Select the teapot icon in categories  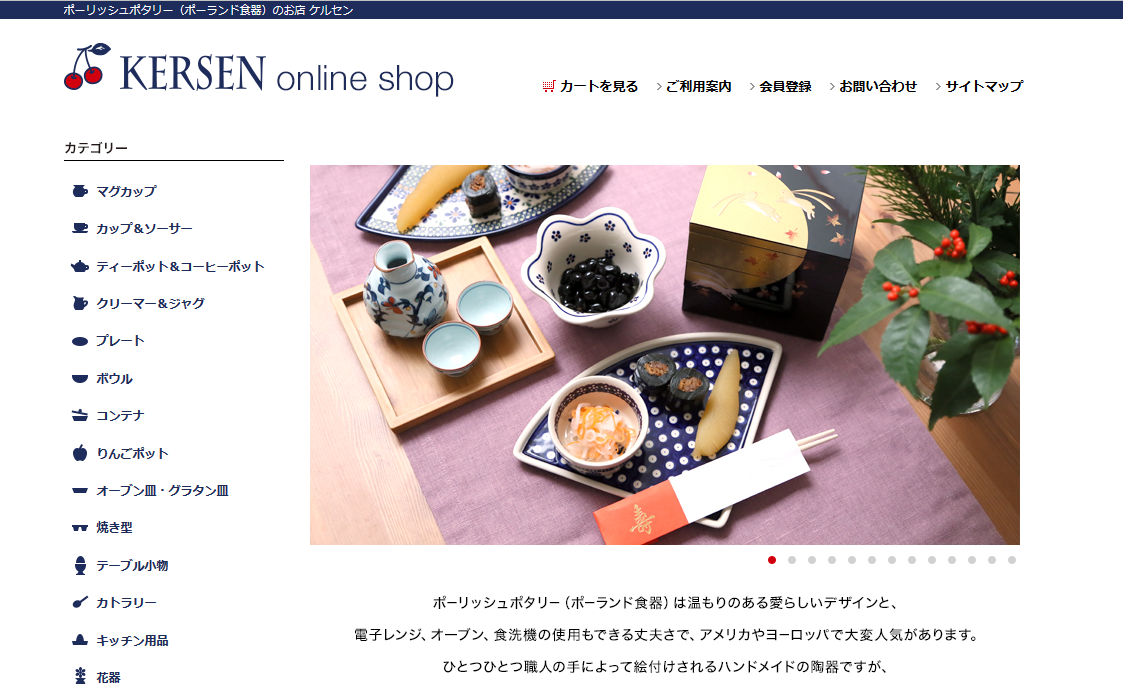[x=79, y=266]
